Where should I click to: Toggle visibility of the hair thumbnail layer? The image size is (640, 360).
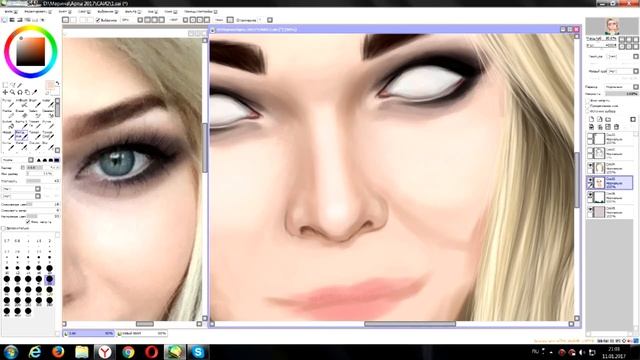(590, 165)
